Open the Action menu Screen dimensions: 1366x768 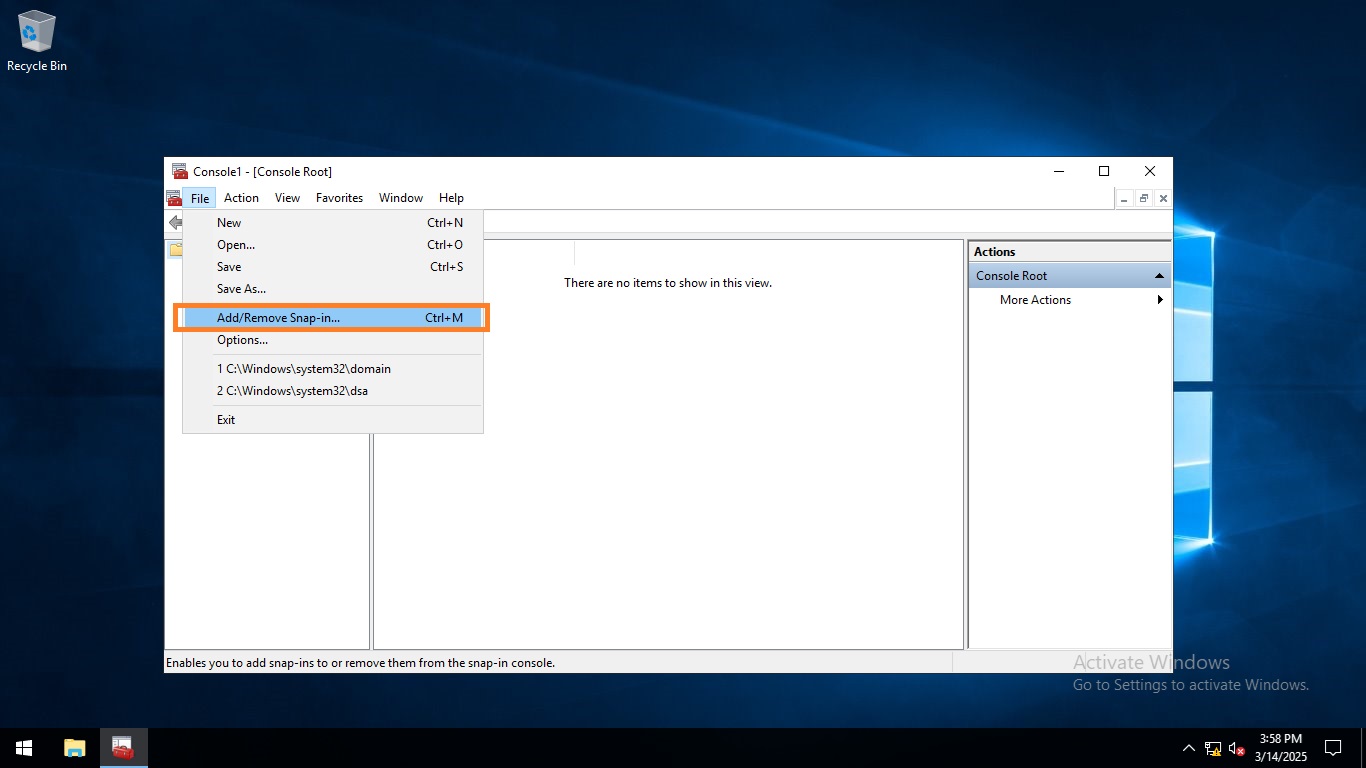tap(241, 198)
